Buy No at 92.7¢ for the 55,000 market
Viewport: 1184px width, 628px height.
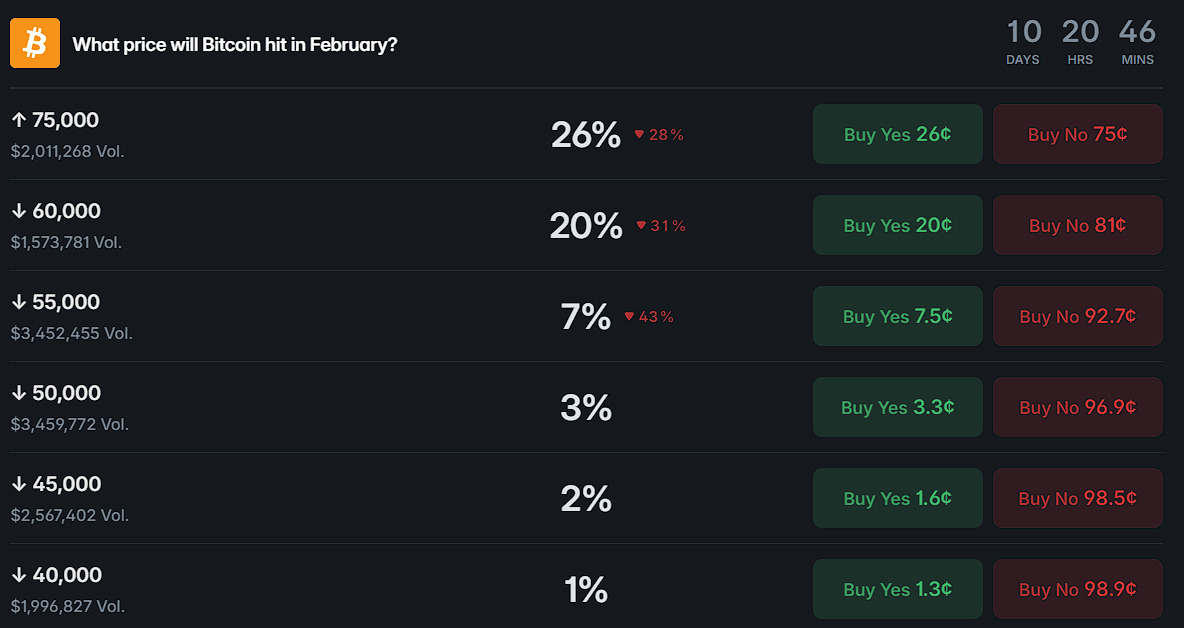pyautogui.click(x=1077, y=315)
